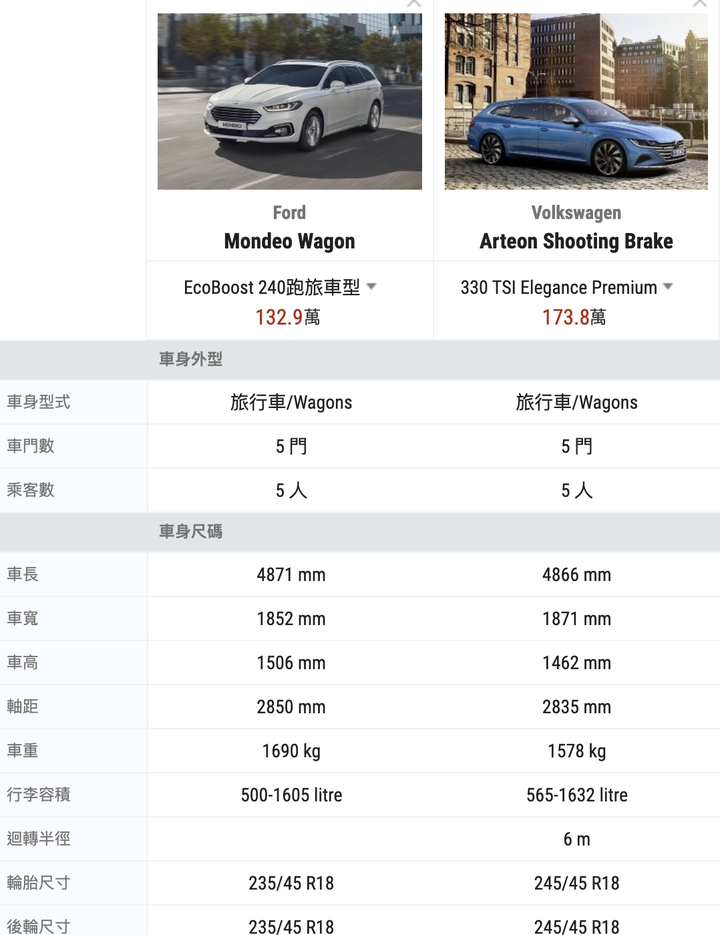Viewport: 720px width, 935px height.
Task: Click the white Ford Mondeo Wagon photo
Action: 289,101
